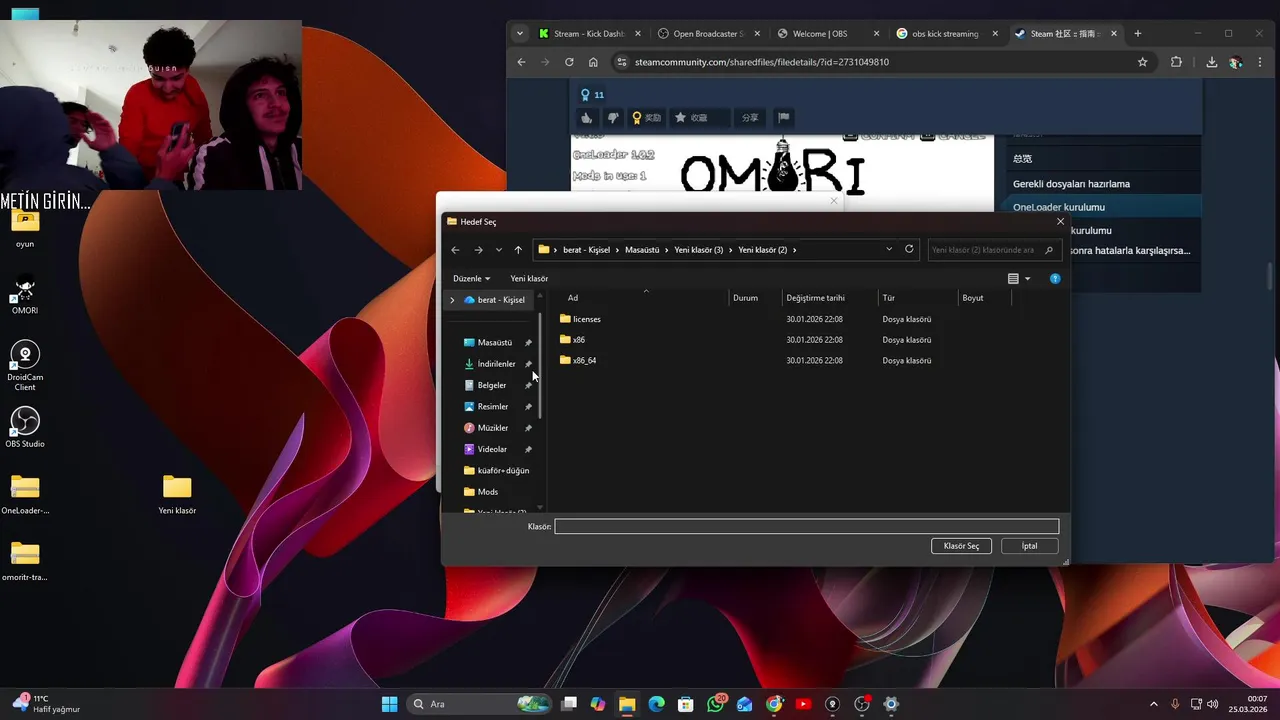This screenshot has height=720, width=1280.
Task: Expand address bar history dropdown in dialog
Action: click(x=889, y=249)
